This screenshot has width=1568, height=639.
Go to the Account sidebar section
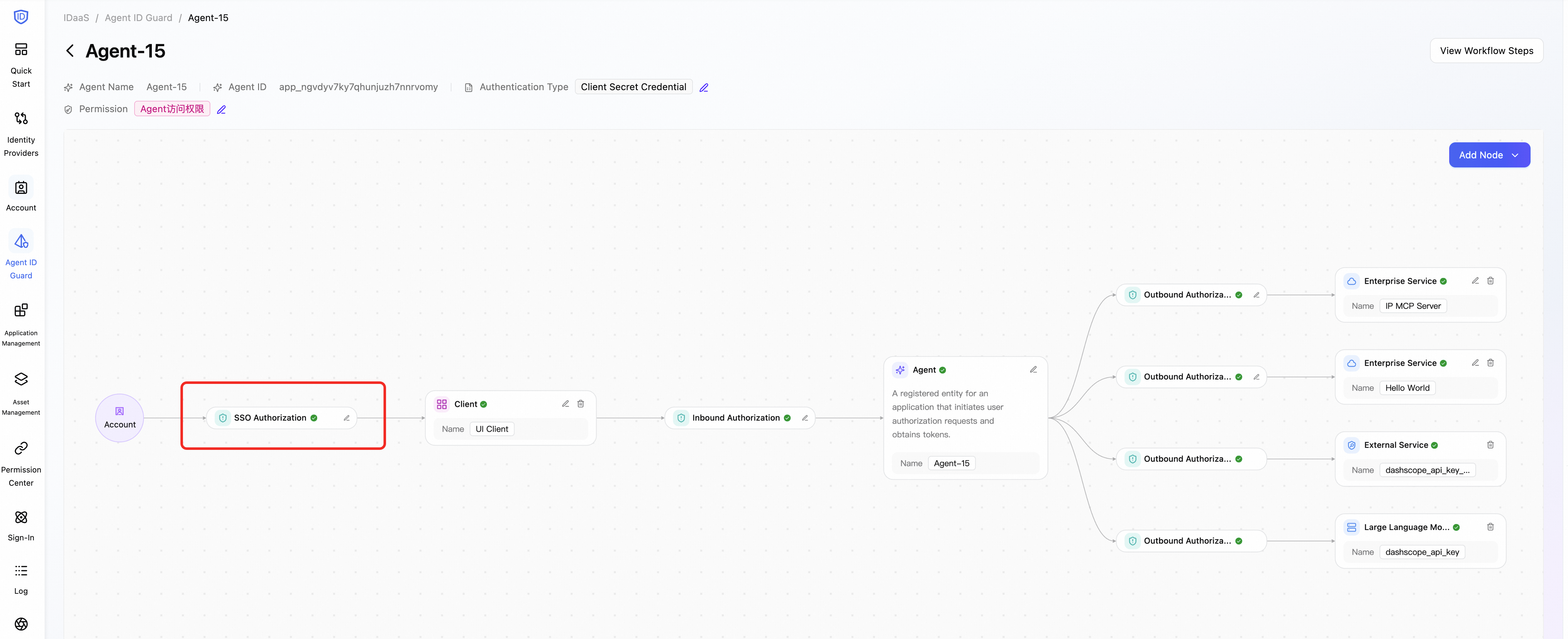coord(21,195)
